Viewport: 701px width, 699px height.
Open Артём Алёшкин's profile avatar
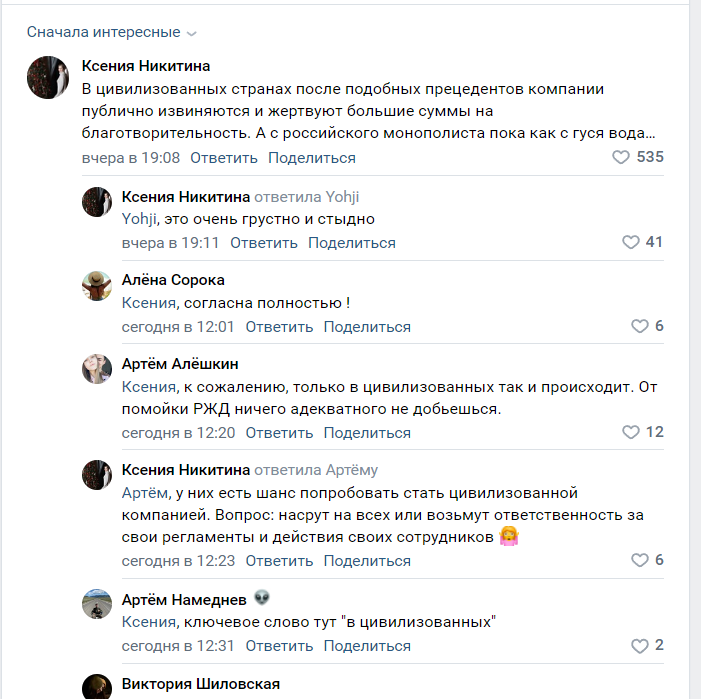[x=96, y=370]
